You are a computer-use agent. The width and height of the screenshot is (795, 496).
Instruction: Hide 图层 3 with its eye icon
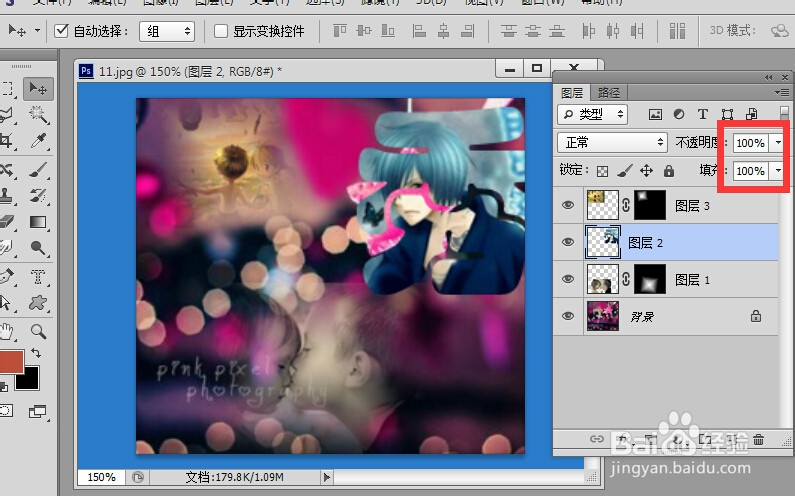tap(568, 205)
